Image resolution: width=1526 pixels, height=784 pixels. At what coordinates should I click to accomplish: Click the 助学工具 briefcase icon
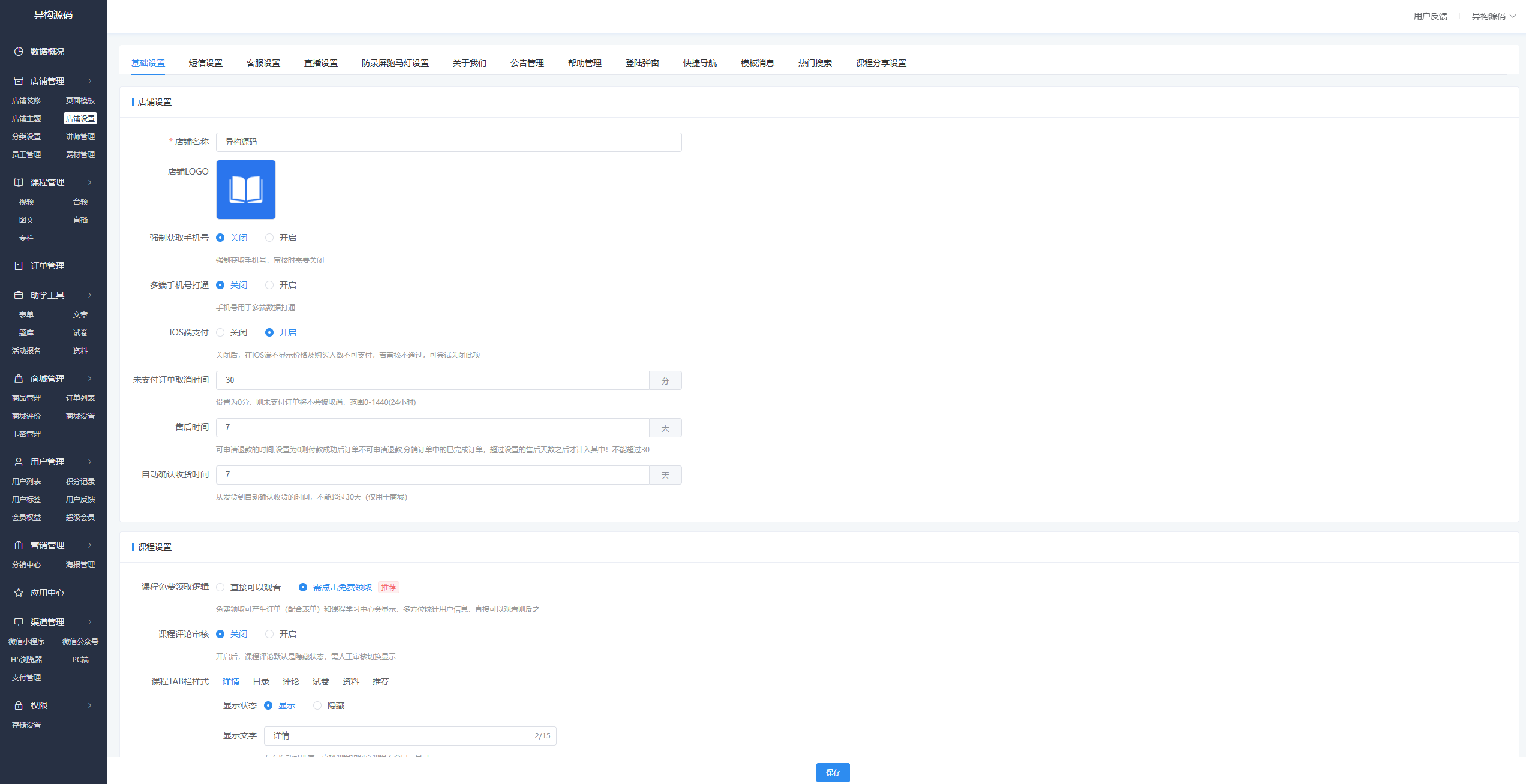[x=19, y=295]
